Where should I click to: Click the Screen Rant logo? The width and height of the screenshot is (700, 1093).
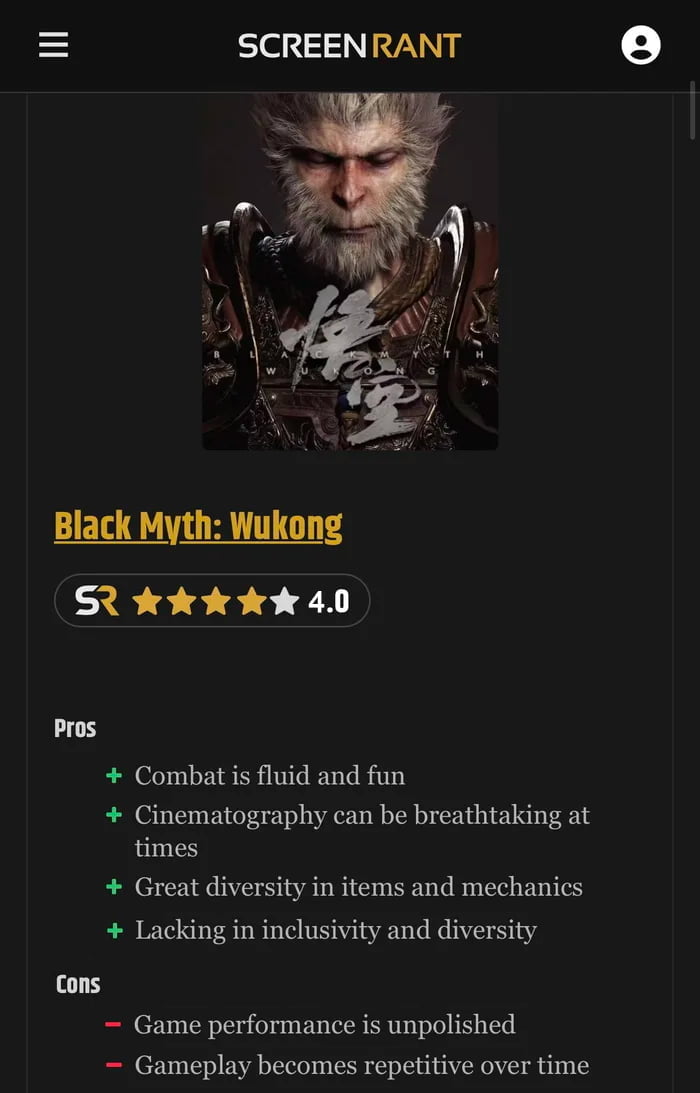point(349,46)
